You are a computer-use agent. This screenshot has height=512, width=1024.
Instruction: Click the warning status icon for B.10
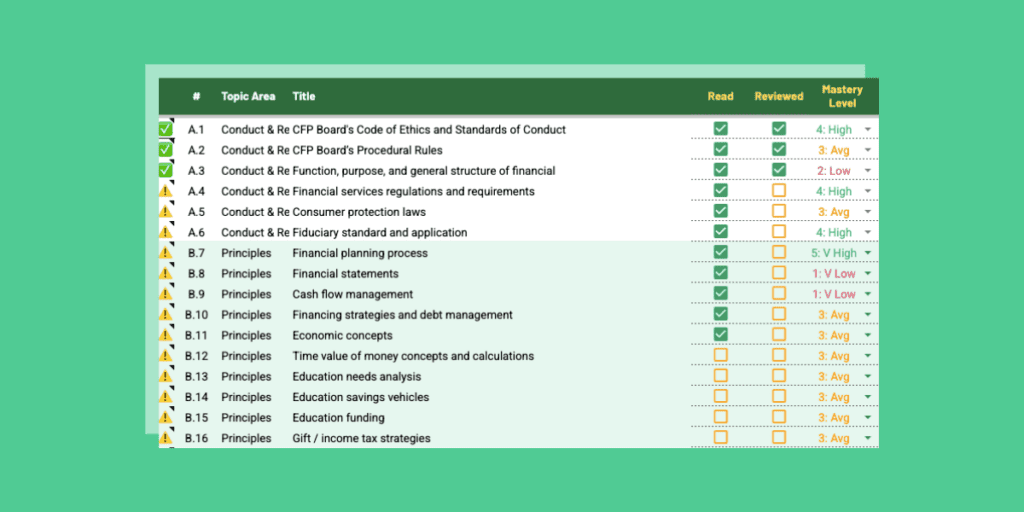(x=165, y=315)
